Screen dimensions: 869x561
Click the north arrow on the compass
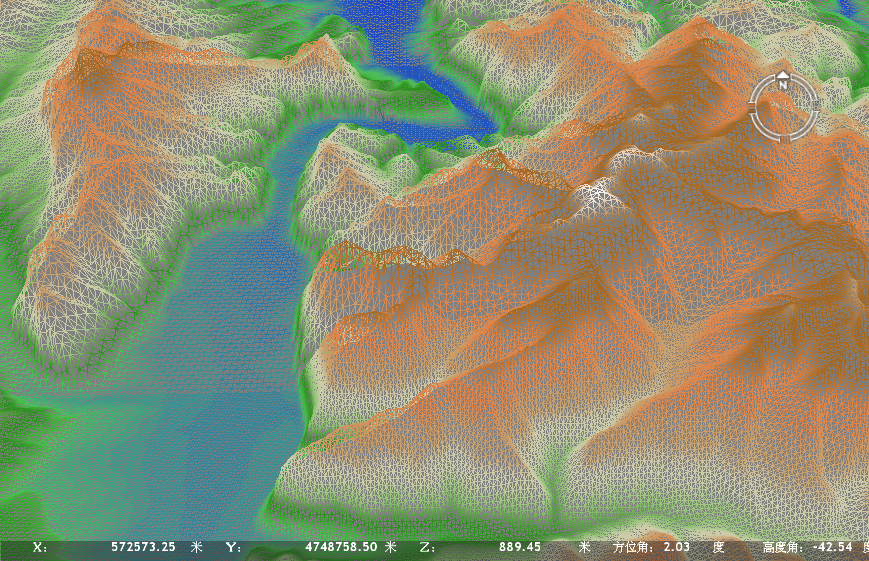783,75
